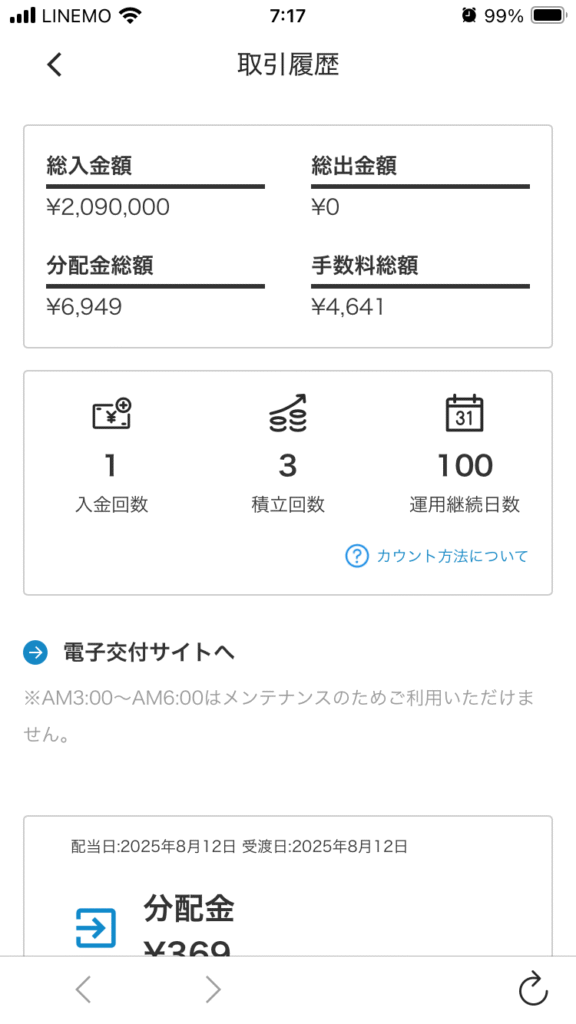Tap the stacked coins icon above 積立回数
Screen dimensions: 576x1024
[288, 413]
